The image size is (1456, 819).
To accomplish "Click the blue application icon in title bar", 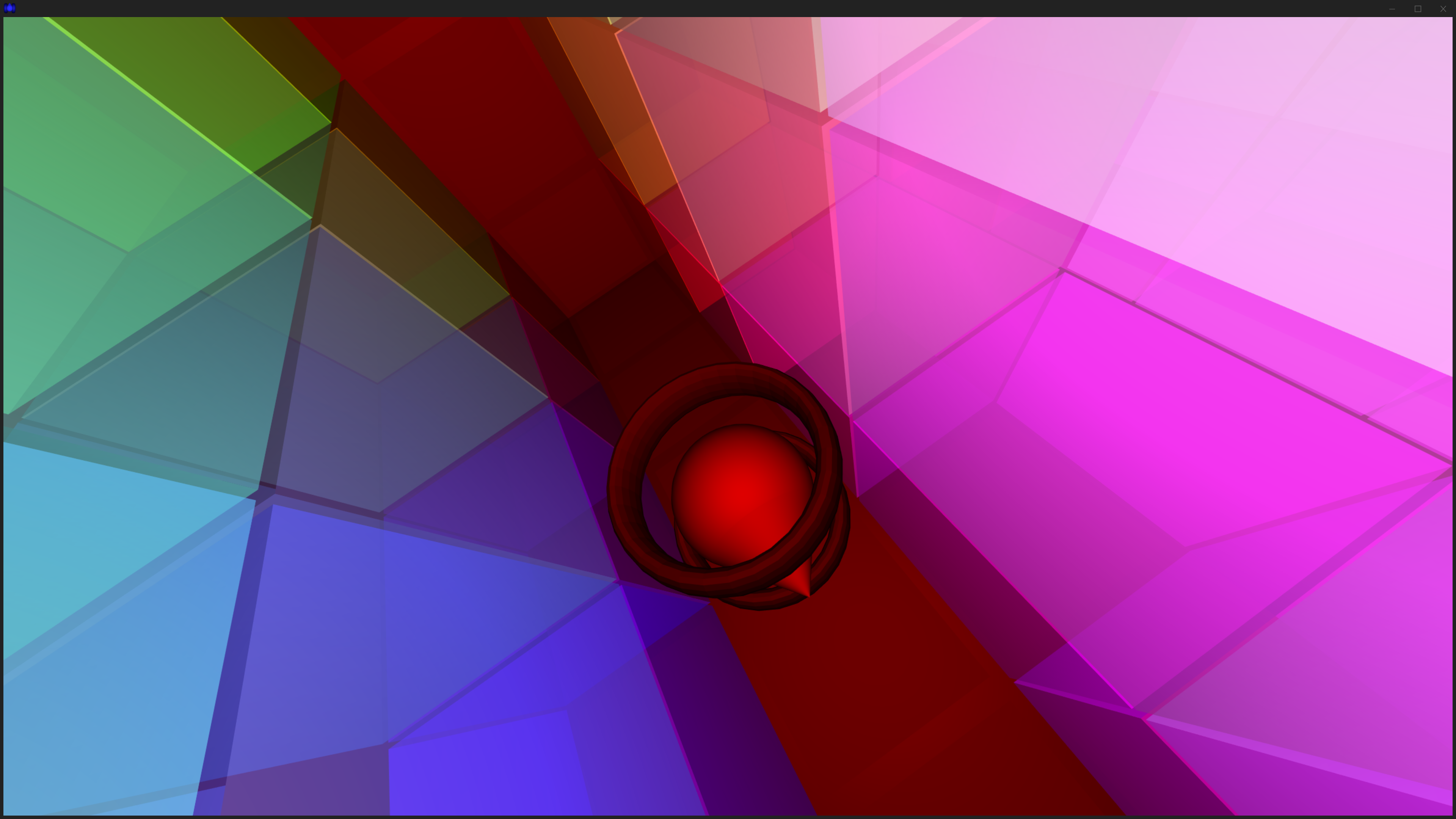I will [x=9, y=8].
